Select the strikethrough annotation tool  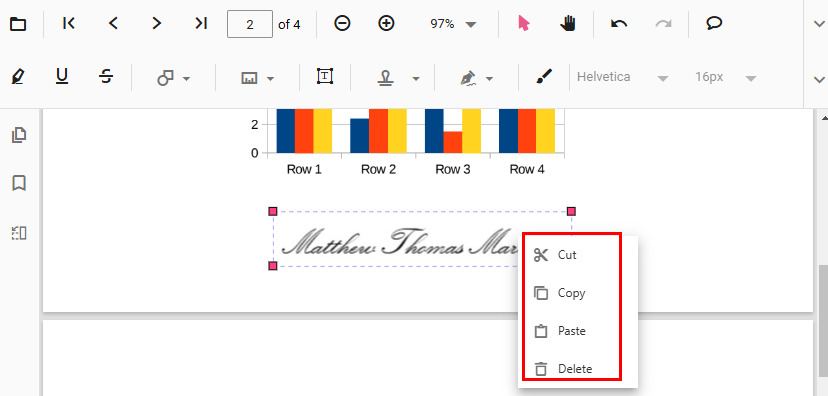click(106, 77)
